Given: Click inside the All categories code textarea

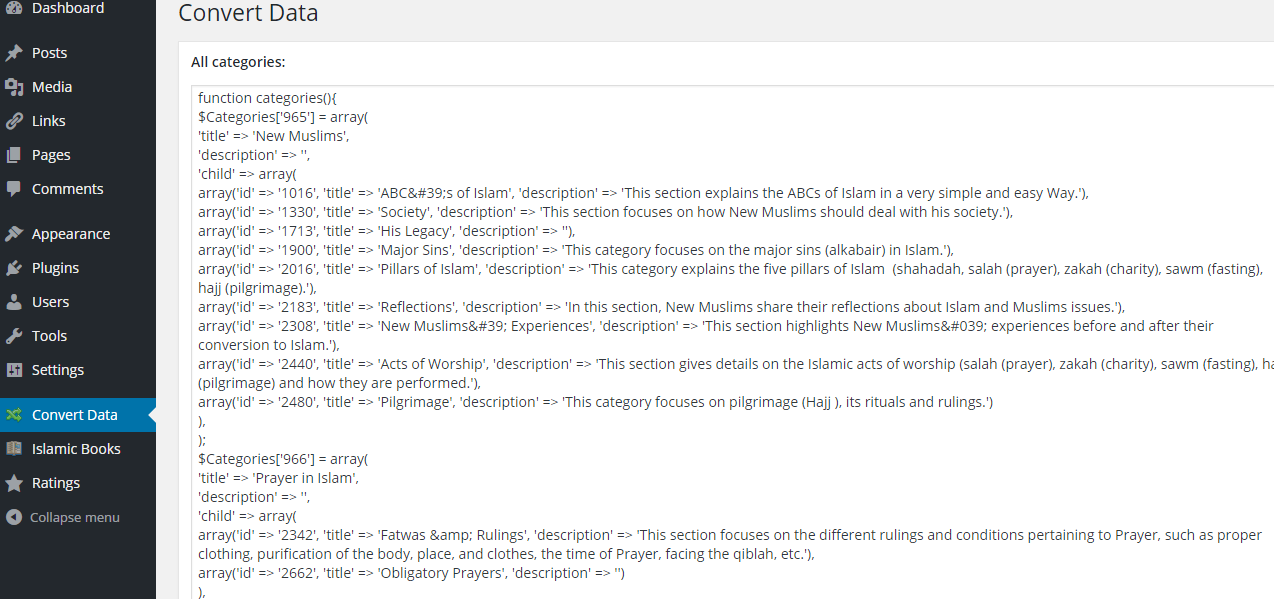Looking at the screenshot, I should click(x=732, y=342).
